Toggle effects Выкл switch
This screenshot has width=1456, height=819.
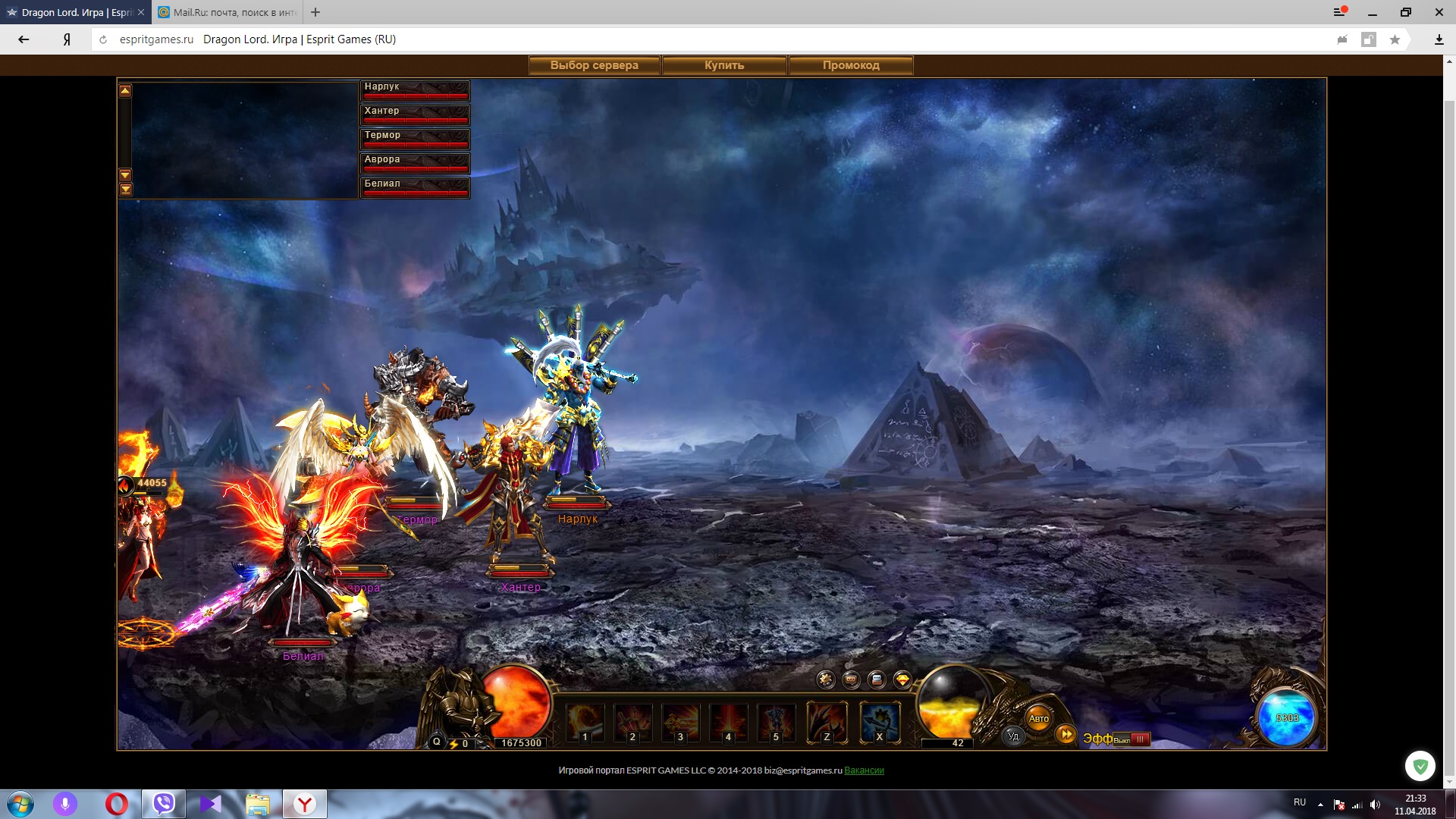click(x=1132, y=739)
